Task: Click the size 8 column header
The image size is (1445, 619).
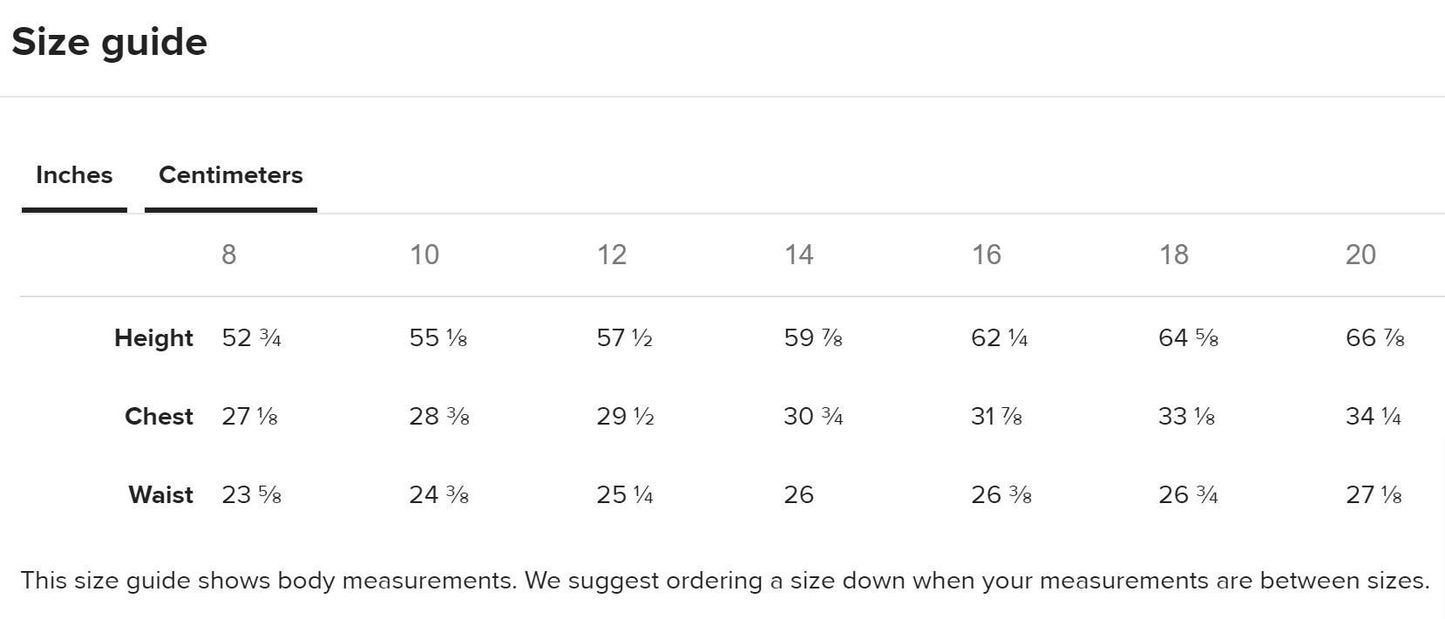Action: point(229,255)
